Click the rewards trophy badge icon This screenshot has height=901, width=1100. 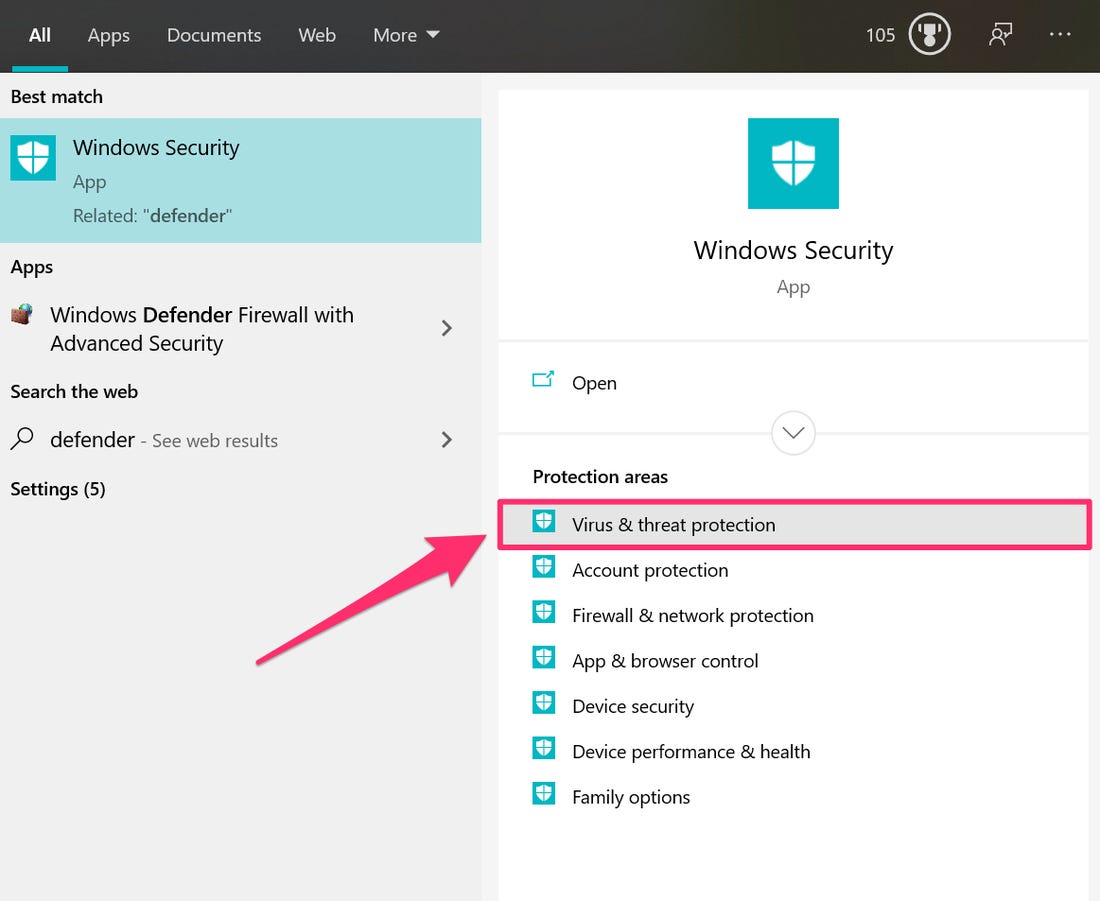coord(930,34)
